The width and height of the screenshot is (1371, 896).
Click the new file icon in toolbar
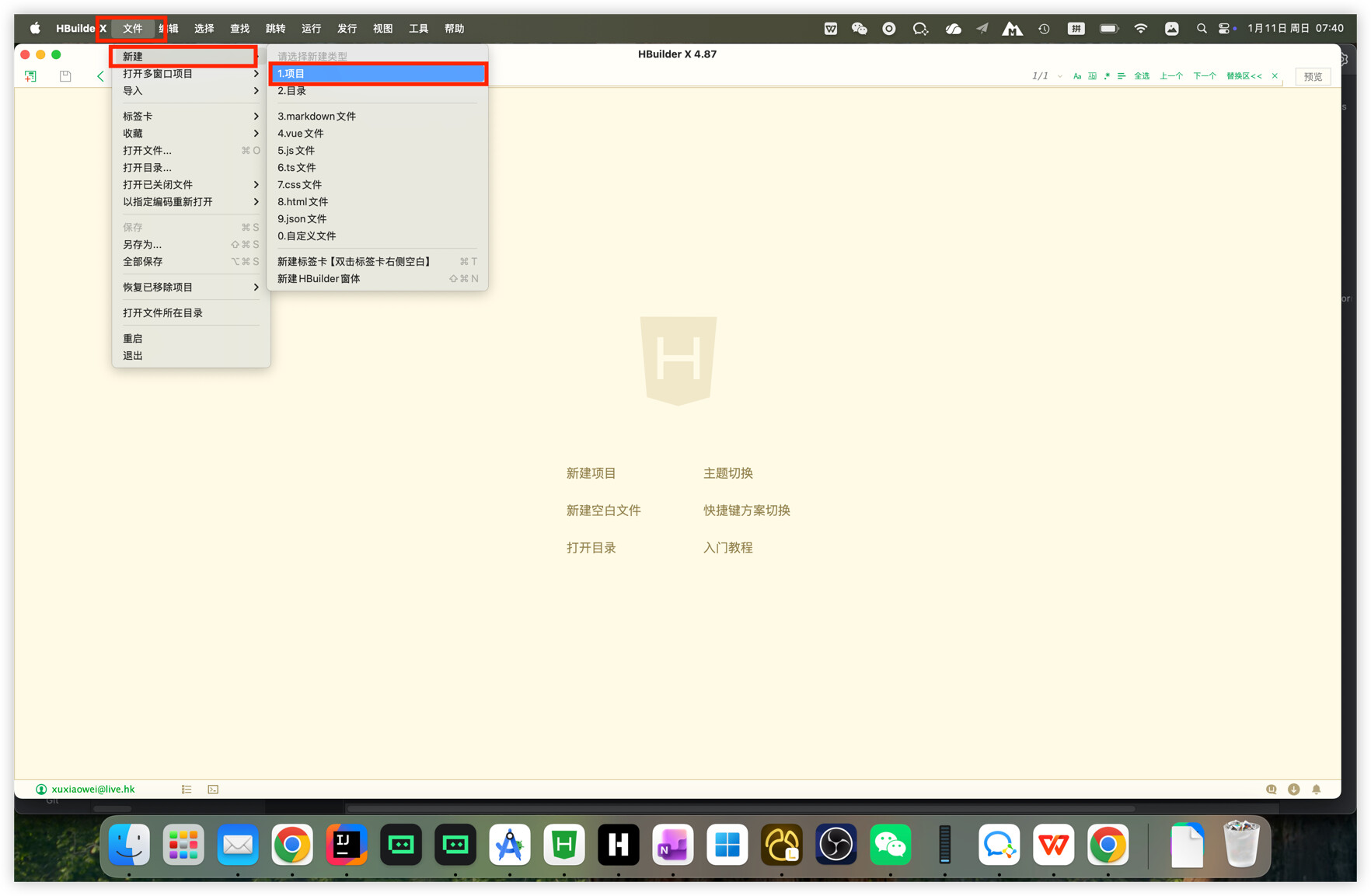coord(30,76)
